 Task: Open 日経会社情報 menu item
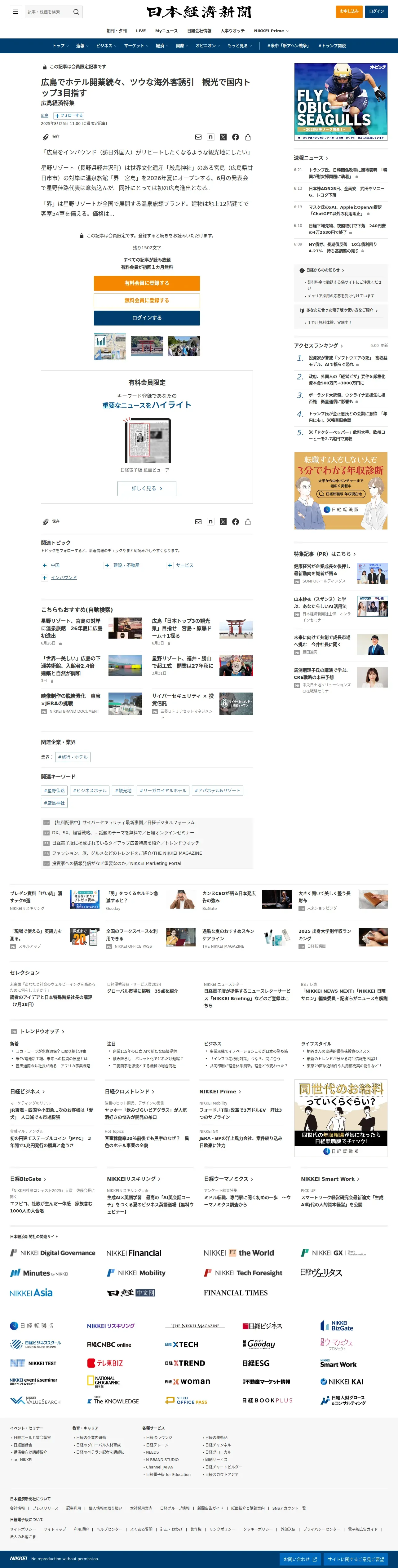pyautogui.click(x=199, y=31)
